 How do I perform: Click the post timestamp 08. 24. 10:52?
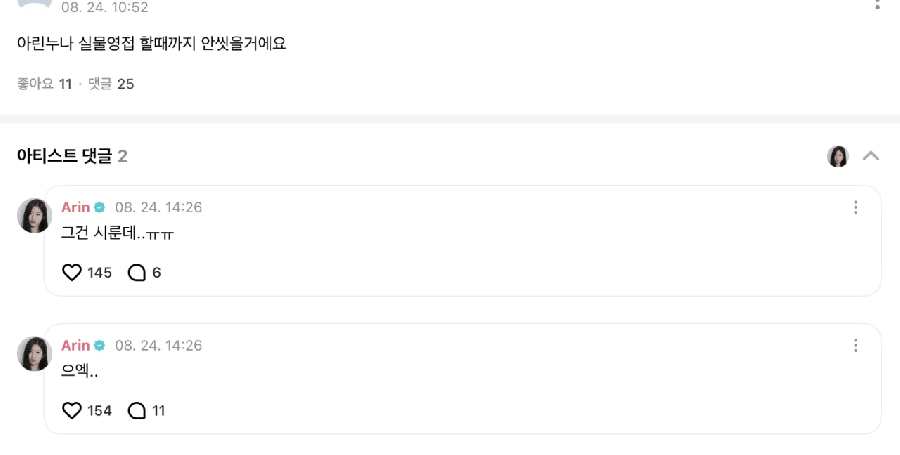(x=104, y=7)
